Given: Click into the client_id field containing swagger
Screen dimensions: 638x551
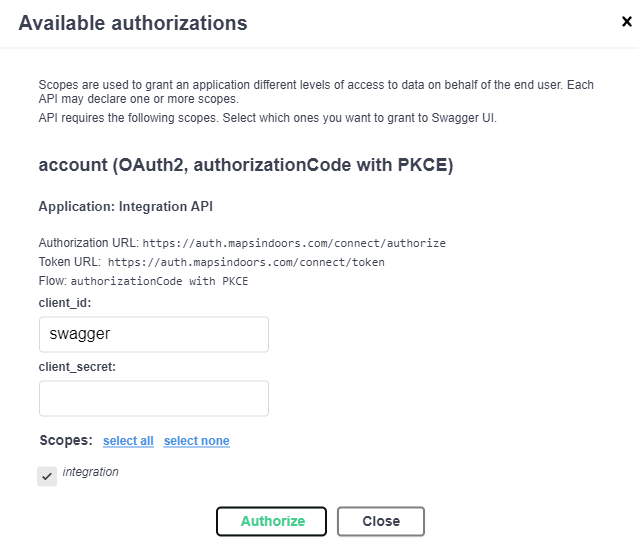Looking at the screenshot, I should tap(154, 334).
